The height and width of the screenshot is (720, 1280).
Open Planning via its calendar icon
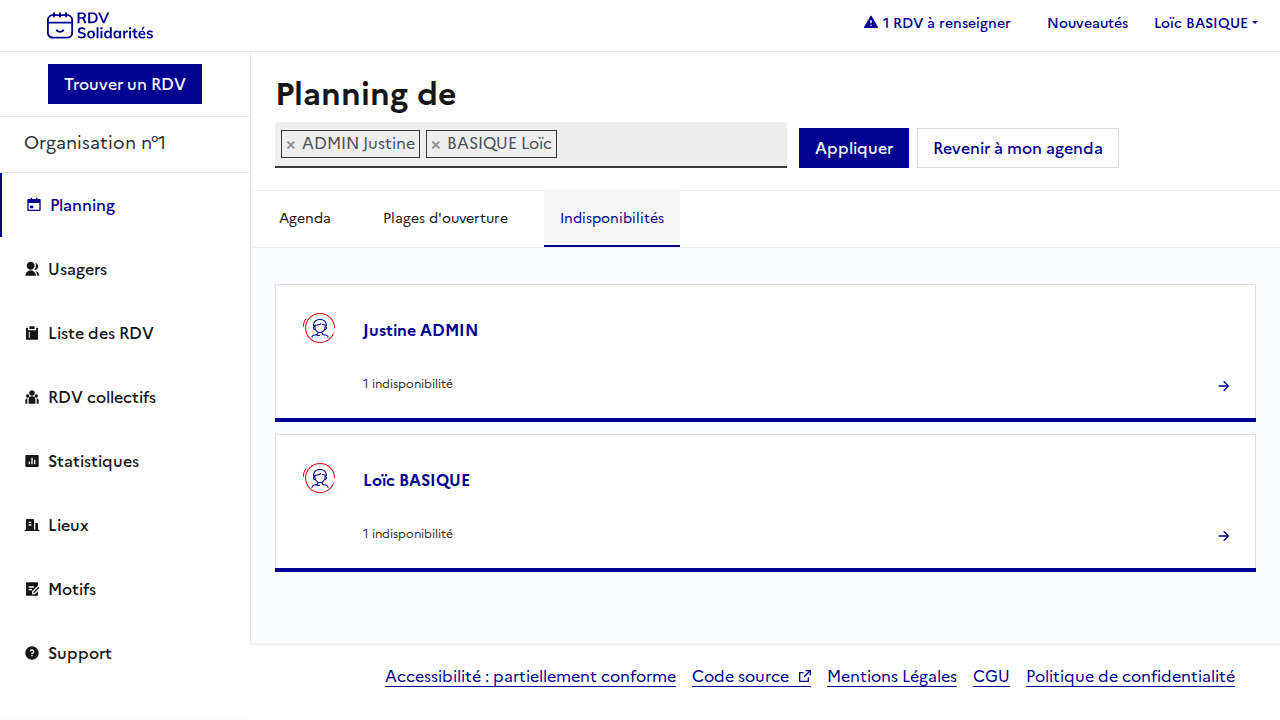(34, 205)
